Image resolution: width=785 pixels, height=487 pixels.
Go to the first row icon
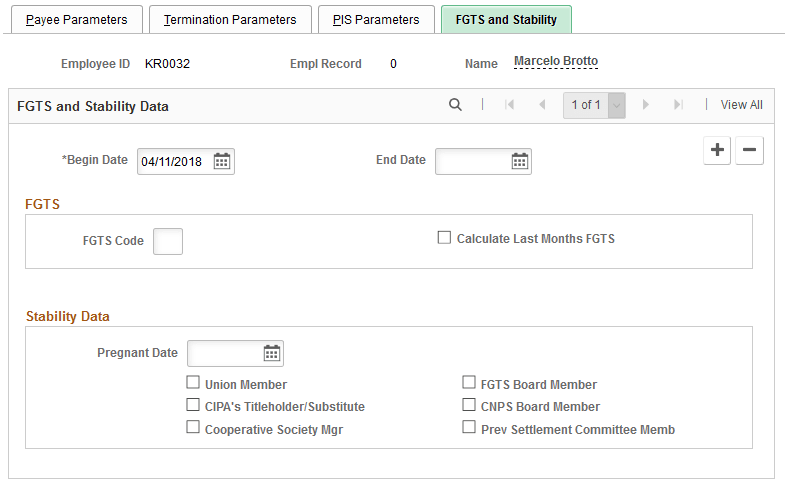[x=509, y=105]
